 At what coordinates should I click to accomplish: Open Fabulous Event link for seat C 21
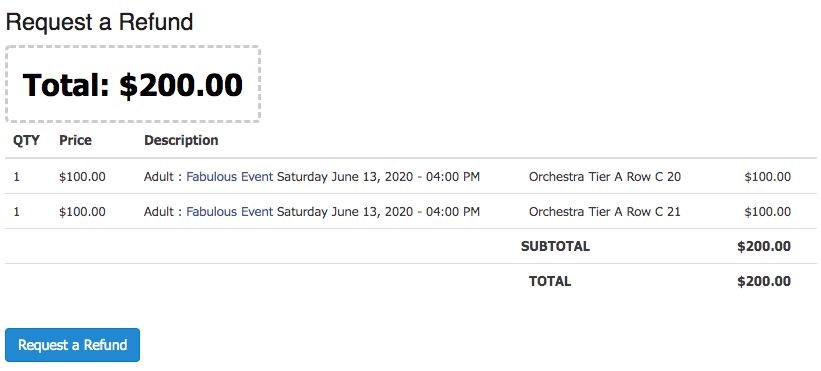coord(230,212)
